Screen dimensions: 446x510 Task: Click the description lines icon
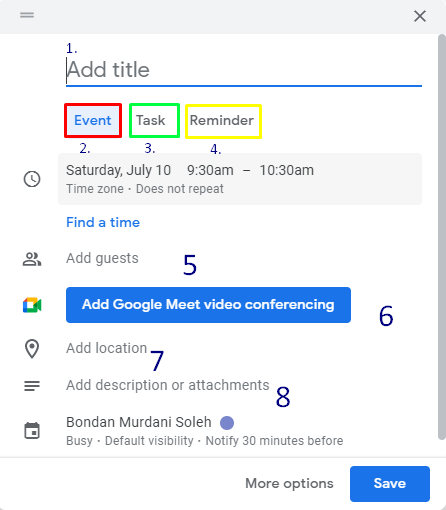pyautogui.click(x=32, y=386)
